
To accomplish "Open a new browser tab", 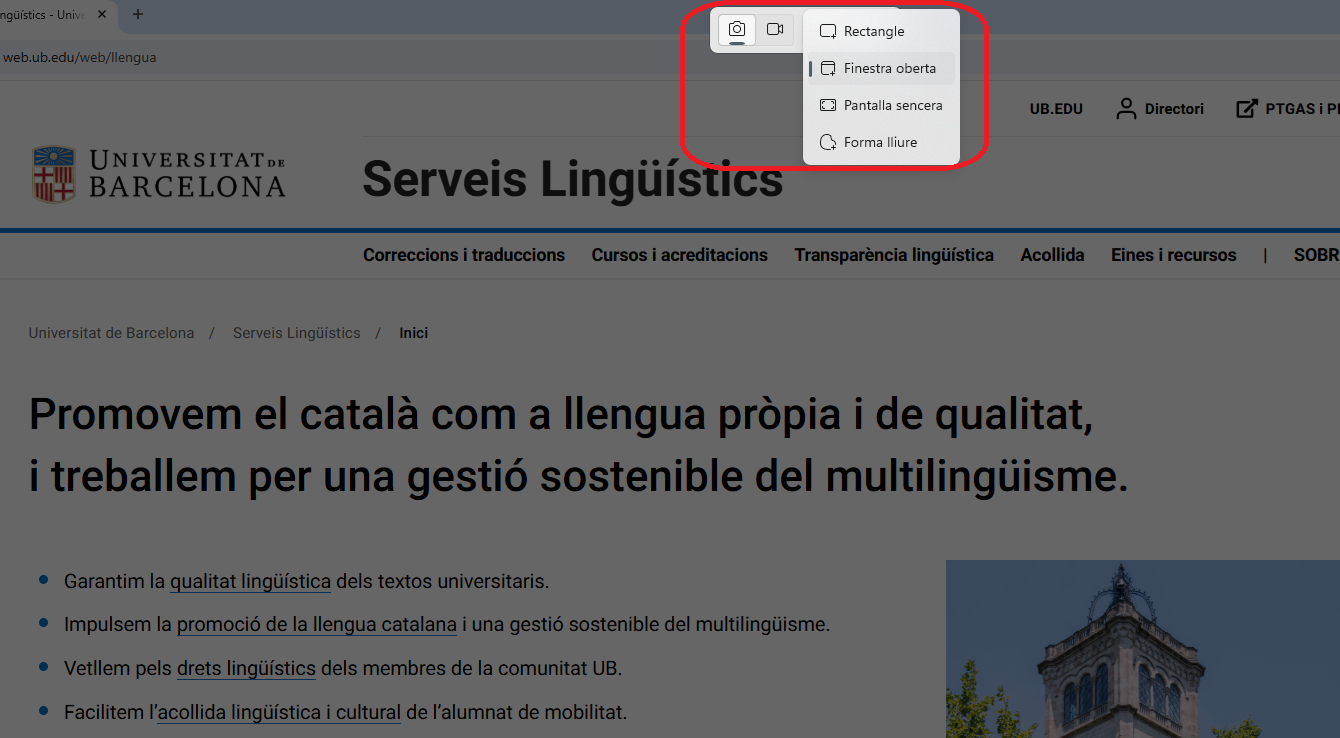I will [138, 14].
